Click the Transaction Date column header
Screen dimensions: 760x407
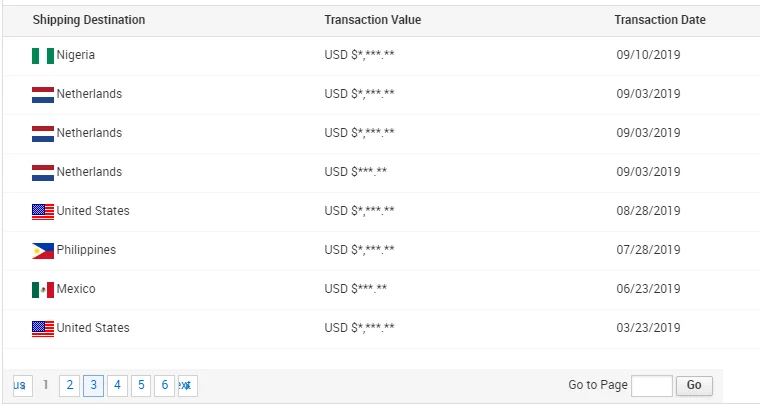(x=660, y=20)
